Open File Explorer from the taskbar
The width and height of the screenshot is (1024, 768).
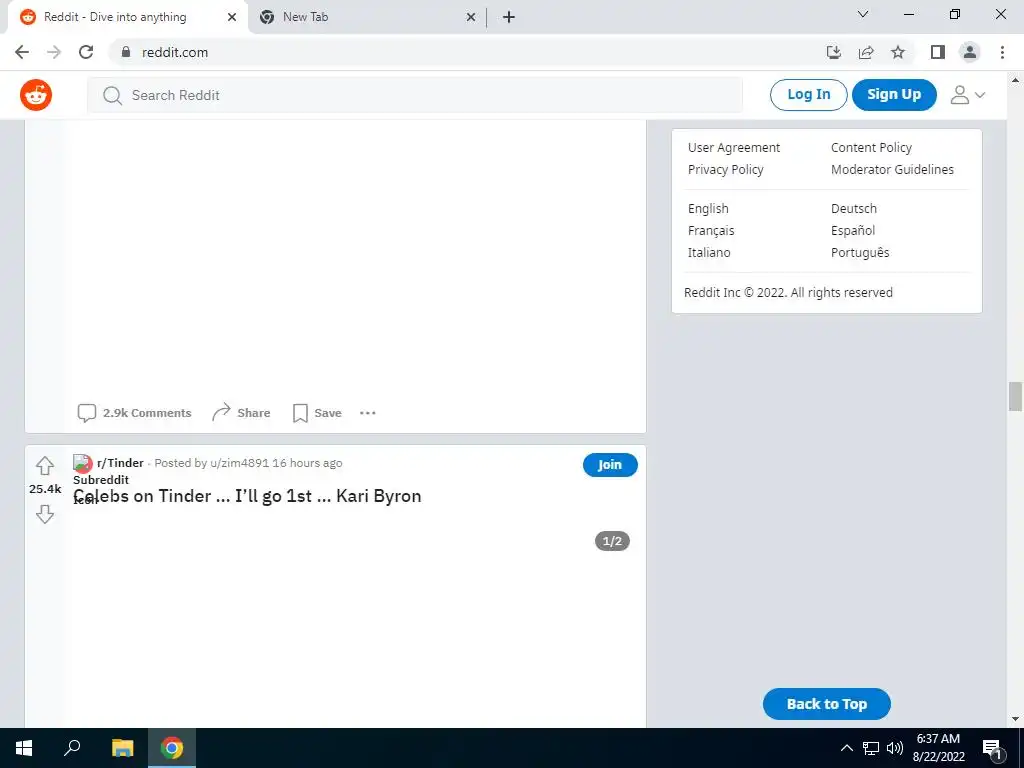point(122,748)
